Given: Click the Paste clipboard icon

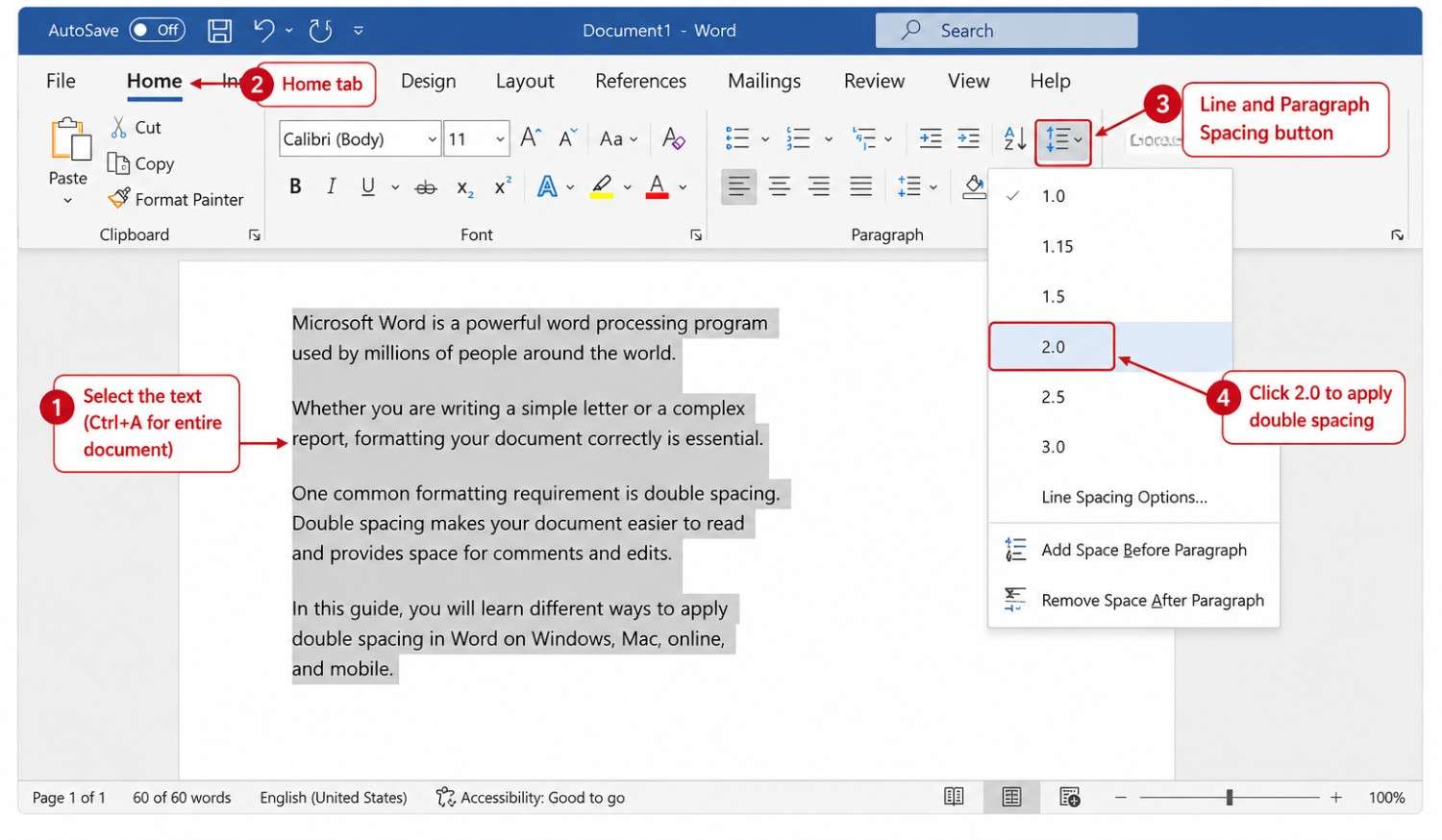Looking at the screenshot, I should click(x=70, y=139).
